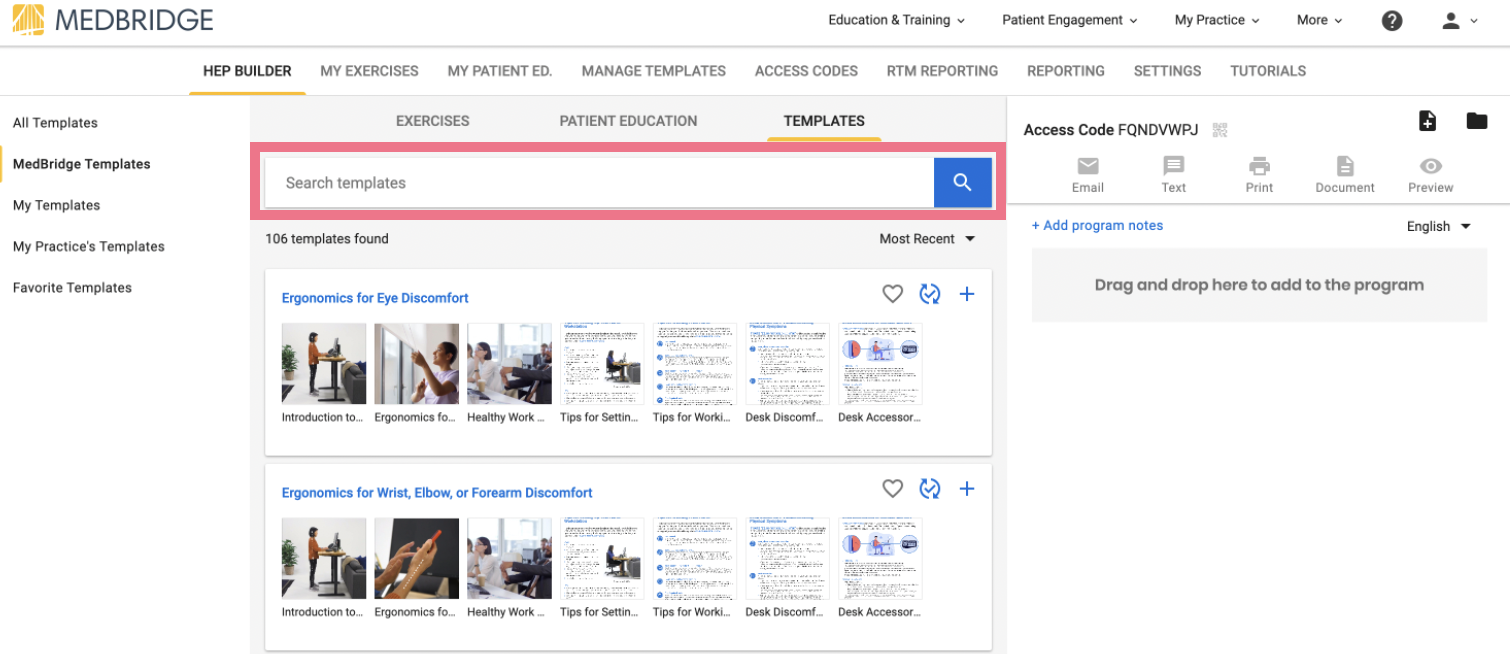Click the new program file icon
The width and height of the screenshot is (1510, 654).
pos(1428,121)
